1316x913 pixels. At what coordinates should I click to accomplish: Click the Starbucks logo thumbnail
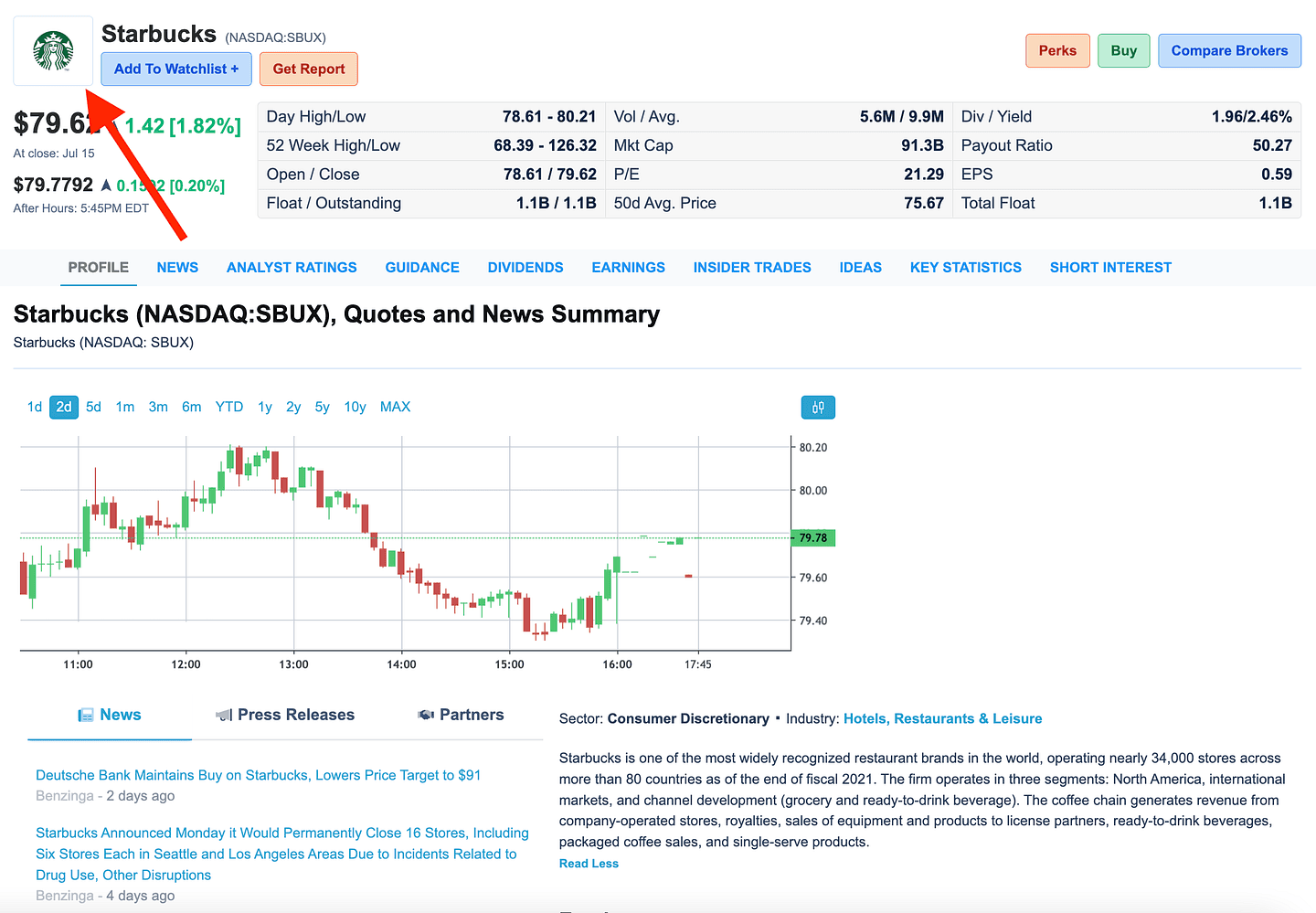click(53, 51)
